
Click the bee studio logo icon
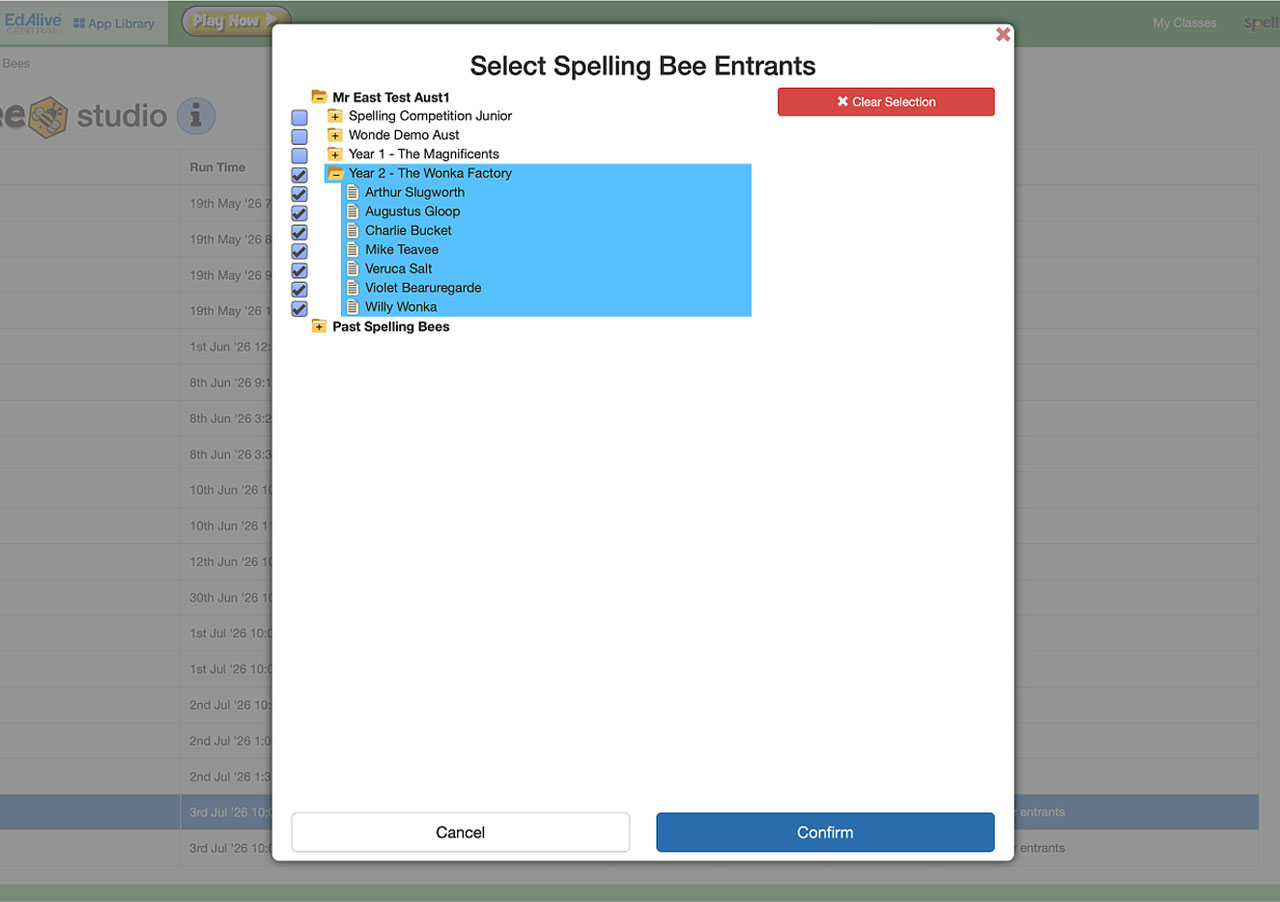tap(47, 117)
